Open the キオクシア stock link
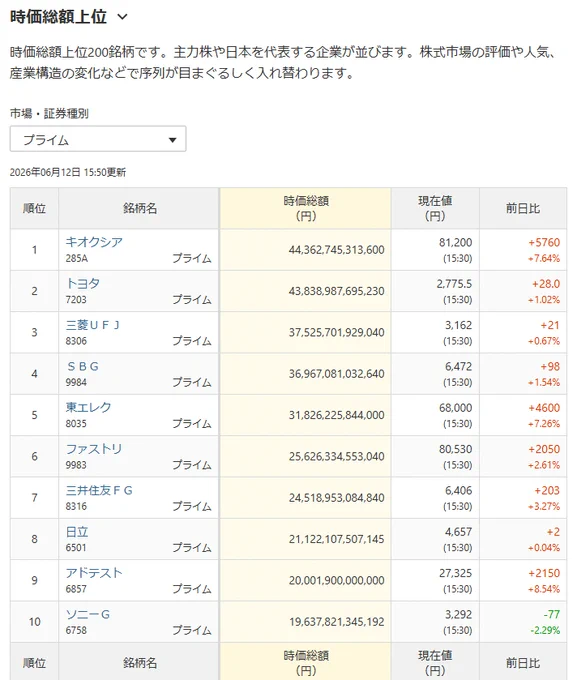The width and height of the screenshot is (577, 680). 94,242
